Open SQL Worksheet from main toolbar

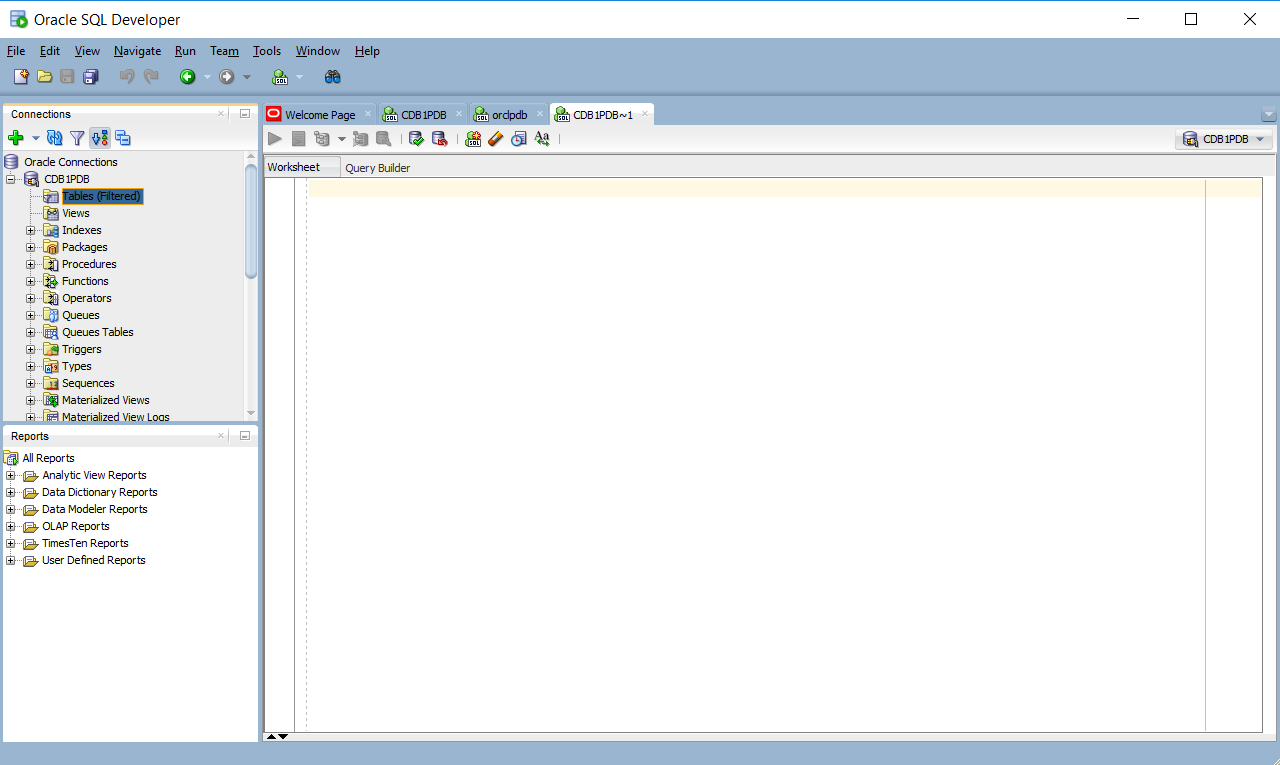click(280, 77)
